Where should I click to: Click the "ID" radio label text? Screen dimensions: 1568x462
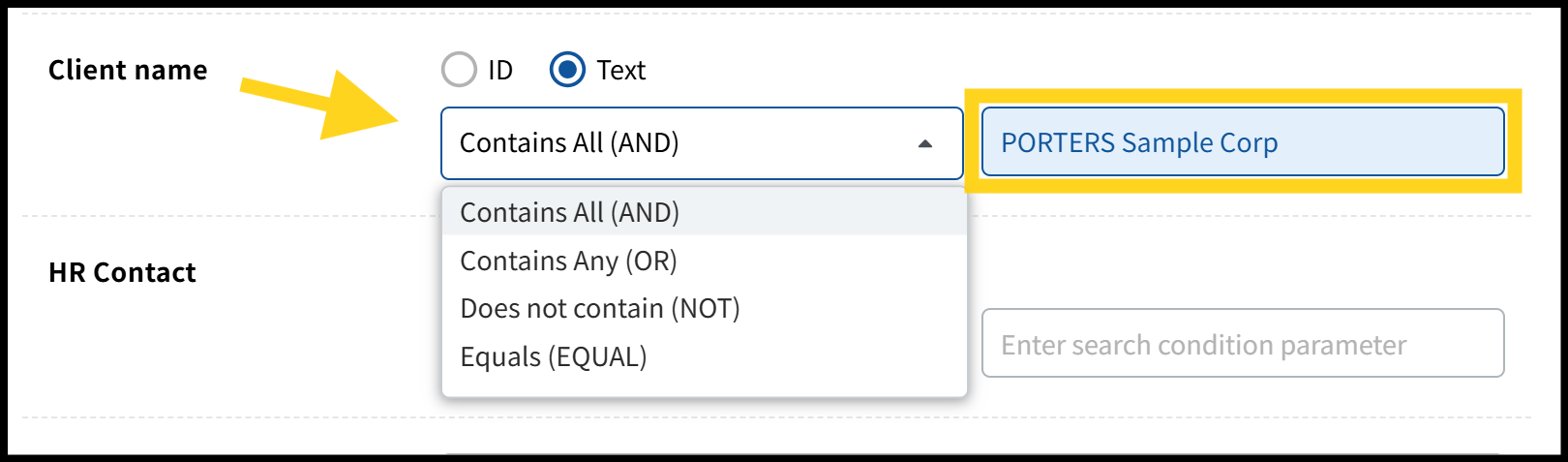(x=500, y=71)
